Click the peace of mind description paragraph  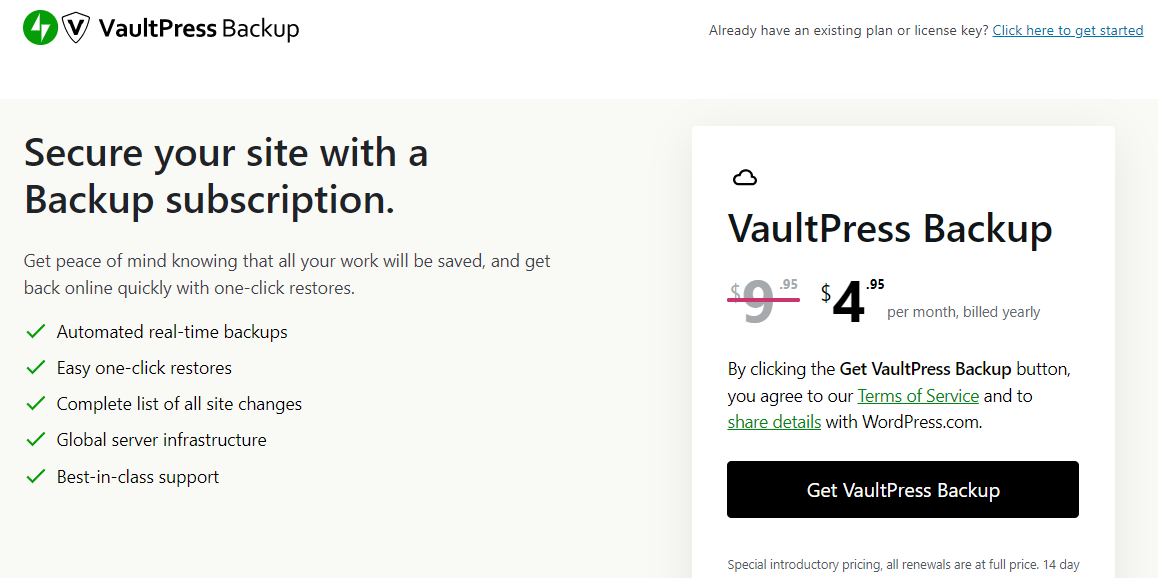[x=286, y=273]
